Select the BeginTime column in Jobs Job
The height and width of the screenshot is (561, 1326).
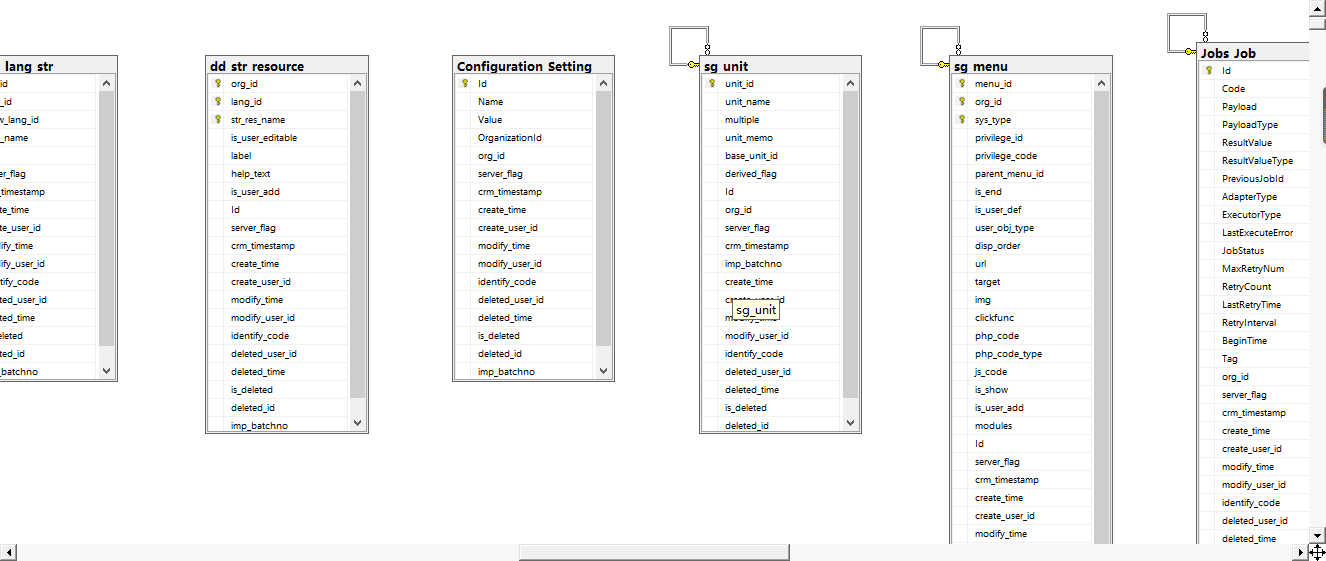point(1254,341)
